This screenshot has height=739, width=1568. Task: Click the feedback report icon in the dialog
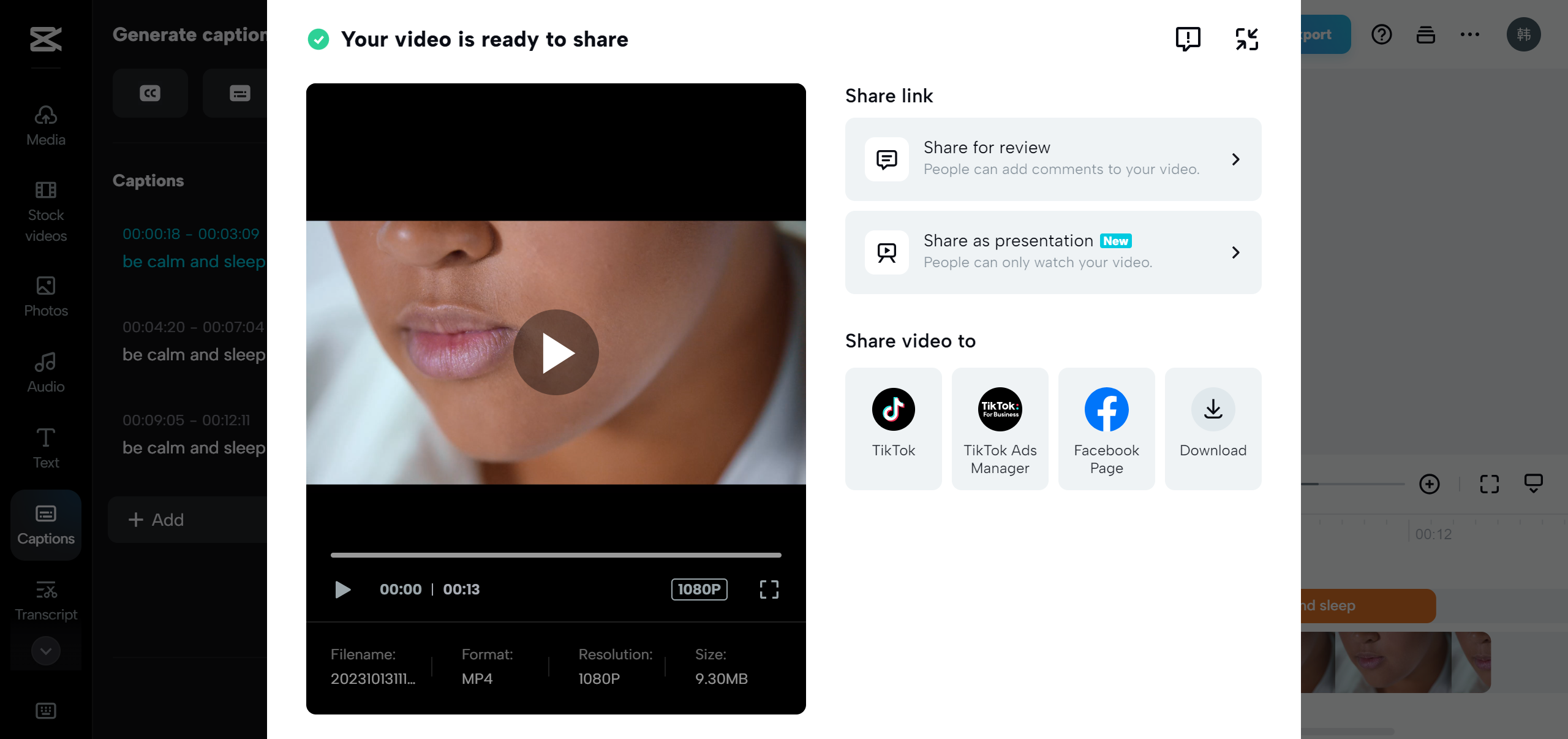tap(1186, 39)
